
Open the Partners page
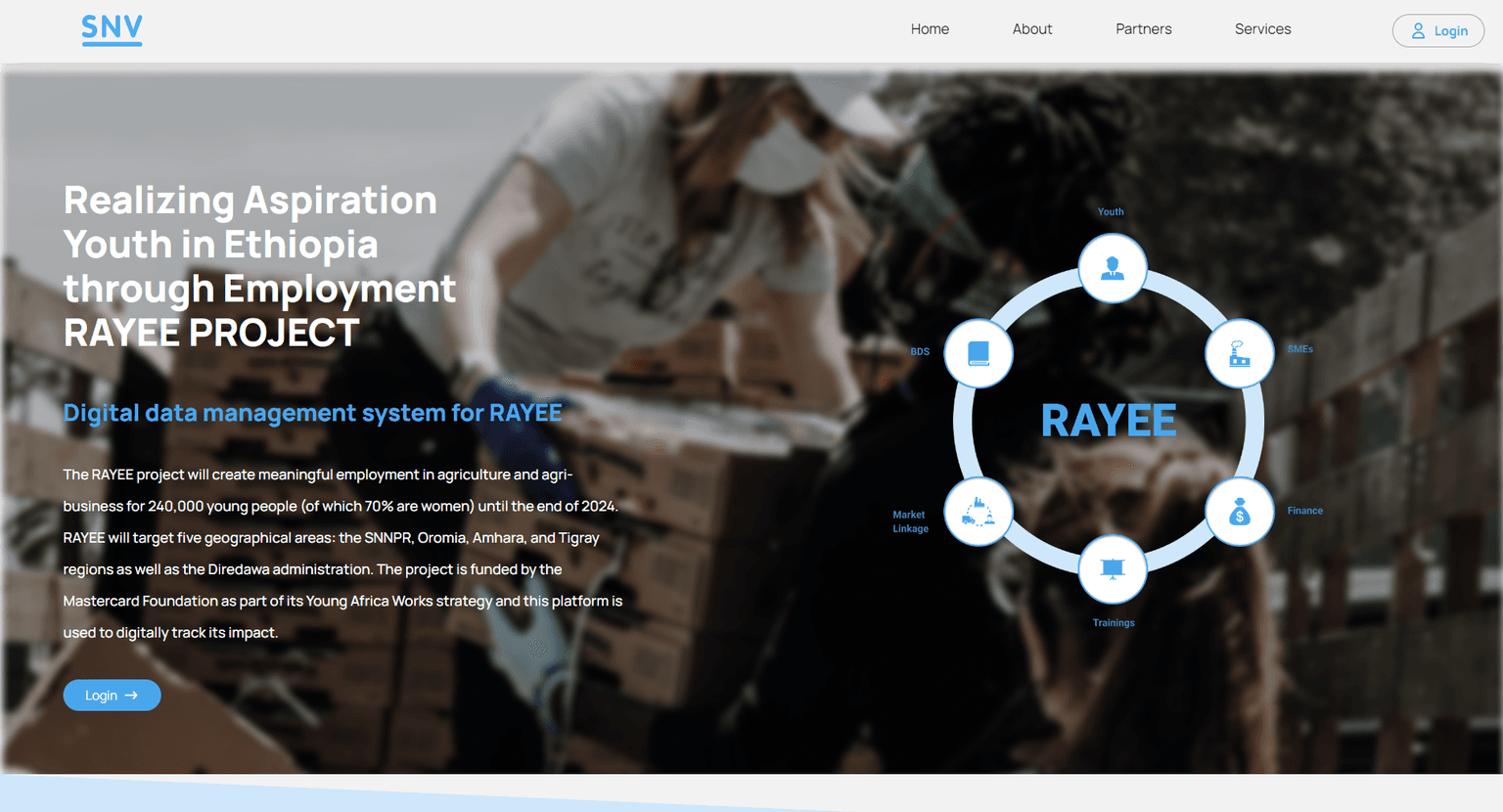pyautogui.click(x=1143, y=29)
